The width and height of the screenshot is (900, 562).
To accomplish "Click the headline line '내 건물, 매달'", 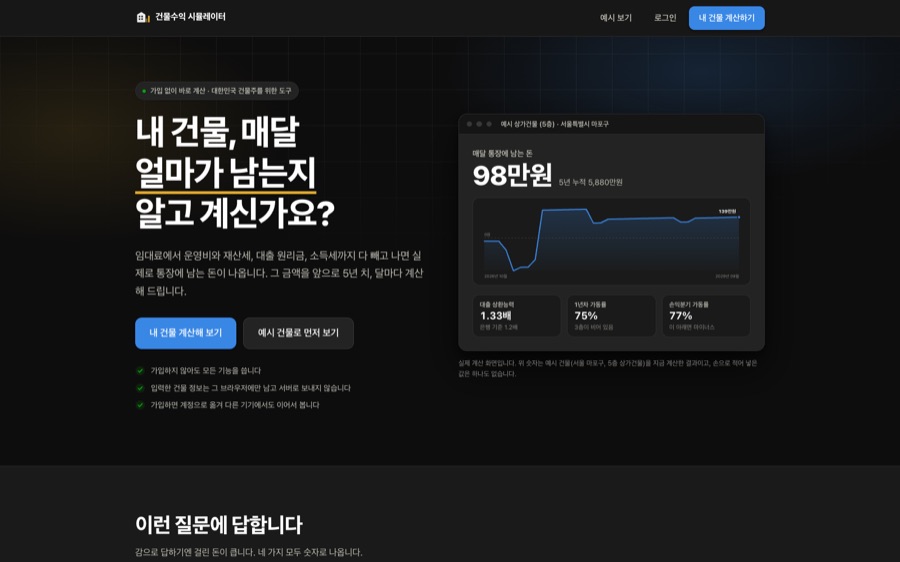I will [x=218, y=131].
